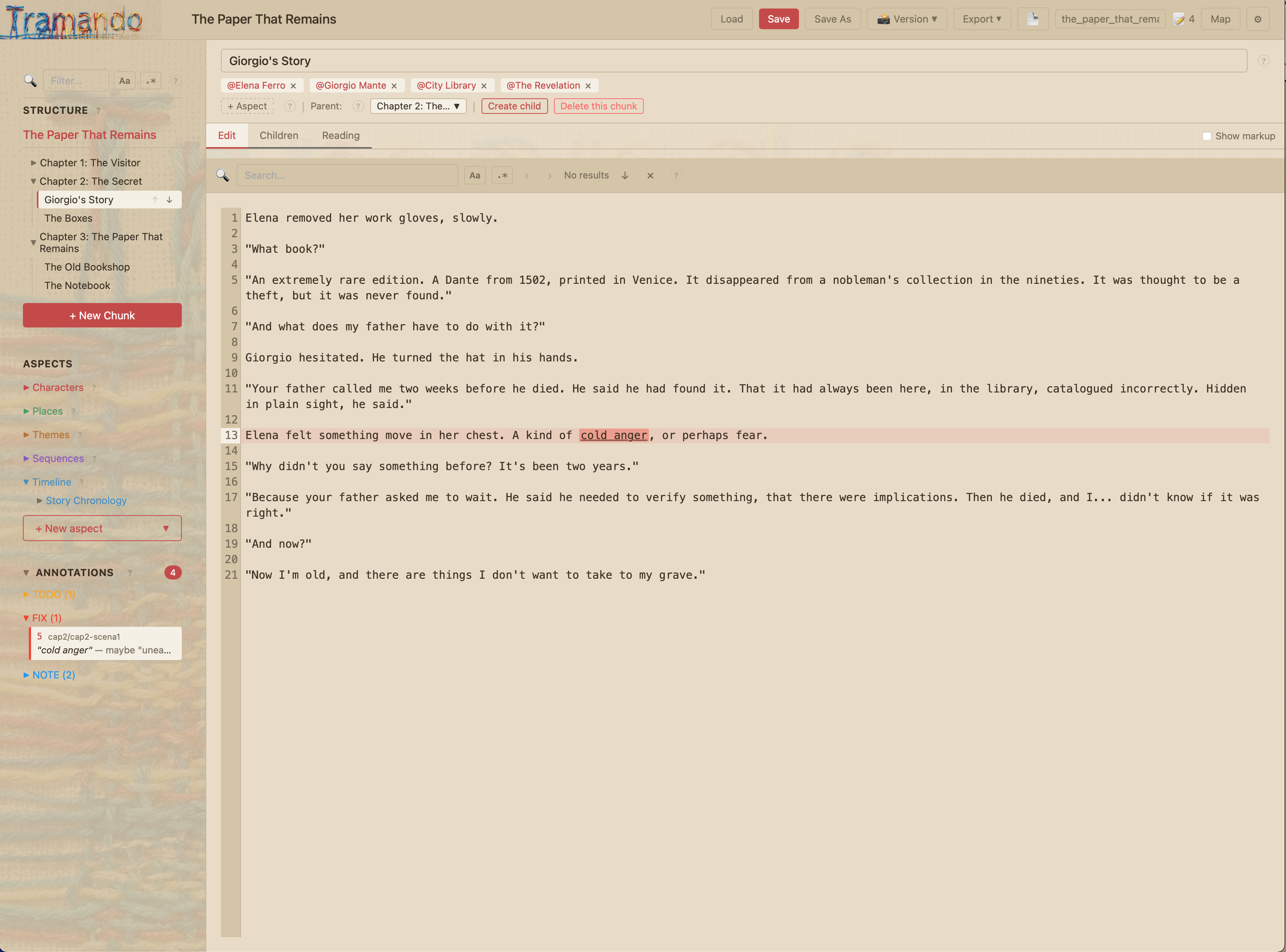Remove the @The Revelation tag
This screenshot has width=1286, height=952.
click(x=588, y=86)
